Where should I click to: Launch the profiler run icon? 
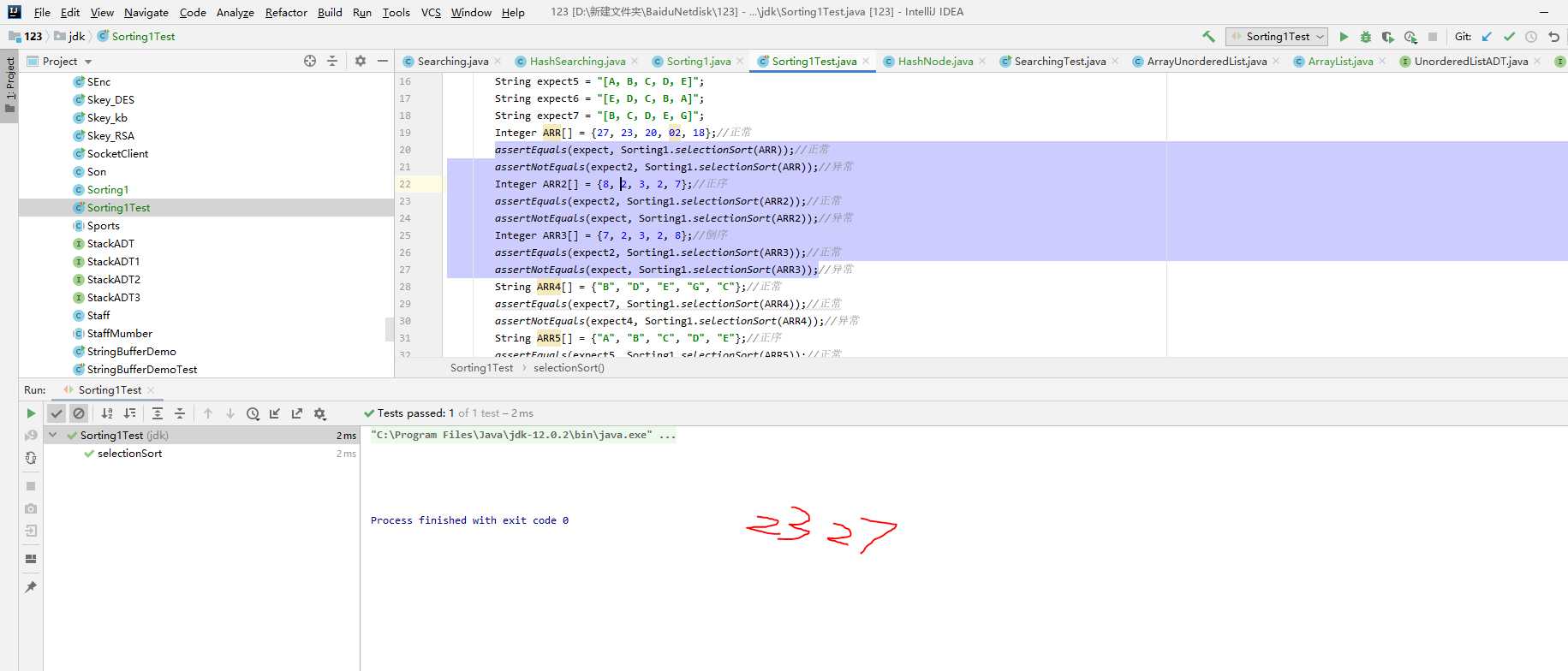pos(1410,37)
